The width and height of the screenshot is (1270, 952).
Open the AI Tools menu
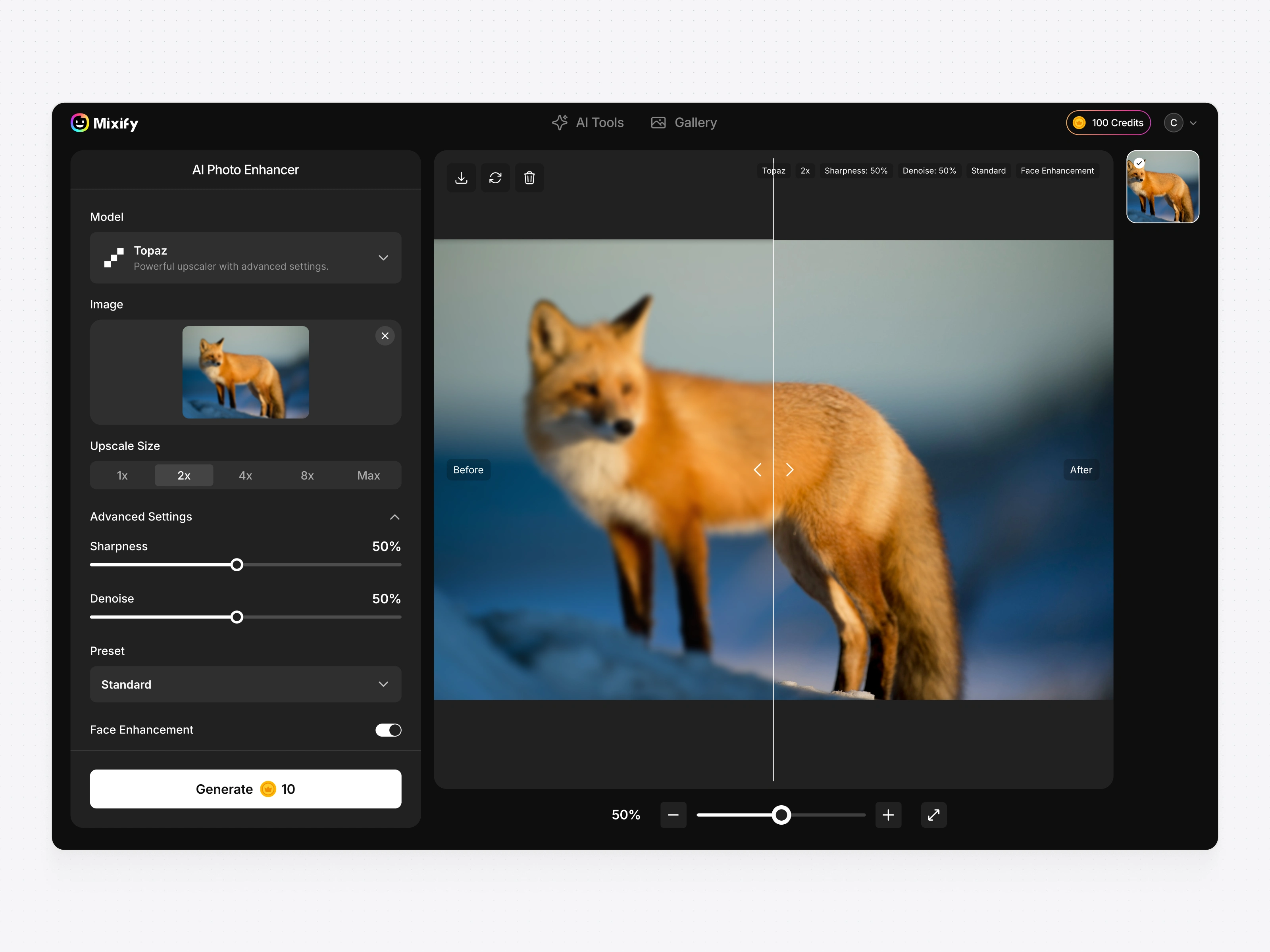[x=588, y=123]
